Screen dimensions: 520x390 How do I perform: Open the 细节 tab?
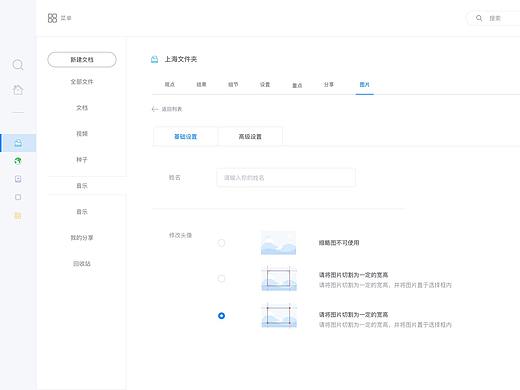233,85
